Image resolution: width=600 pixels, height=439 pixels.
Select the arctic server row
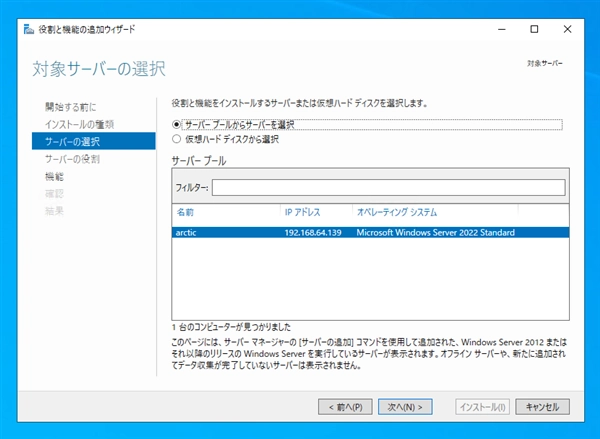click(x=370, y=233)
